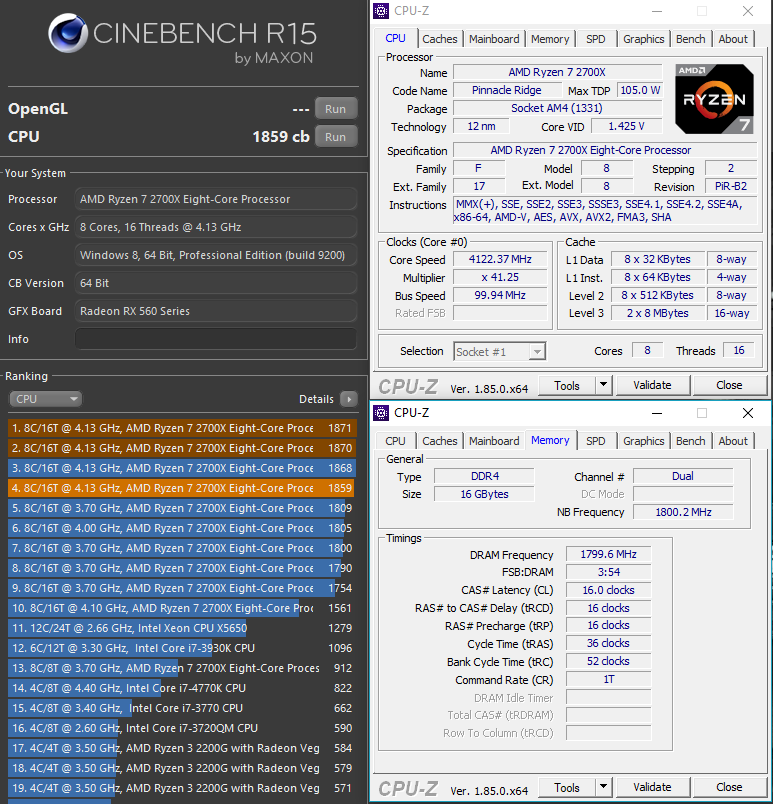
Task: Click Core Speed value 4122.37 MHz
Action: [x=500, y=259]
